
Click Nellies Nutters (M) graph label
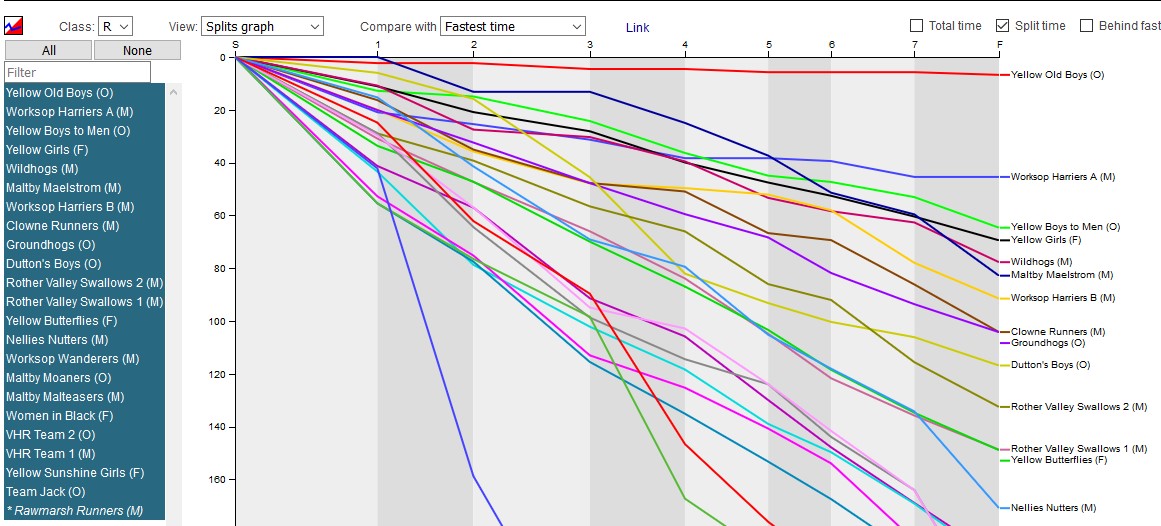[1053, 508]
